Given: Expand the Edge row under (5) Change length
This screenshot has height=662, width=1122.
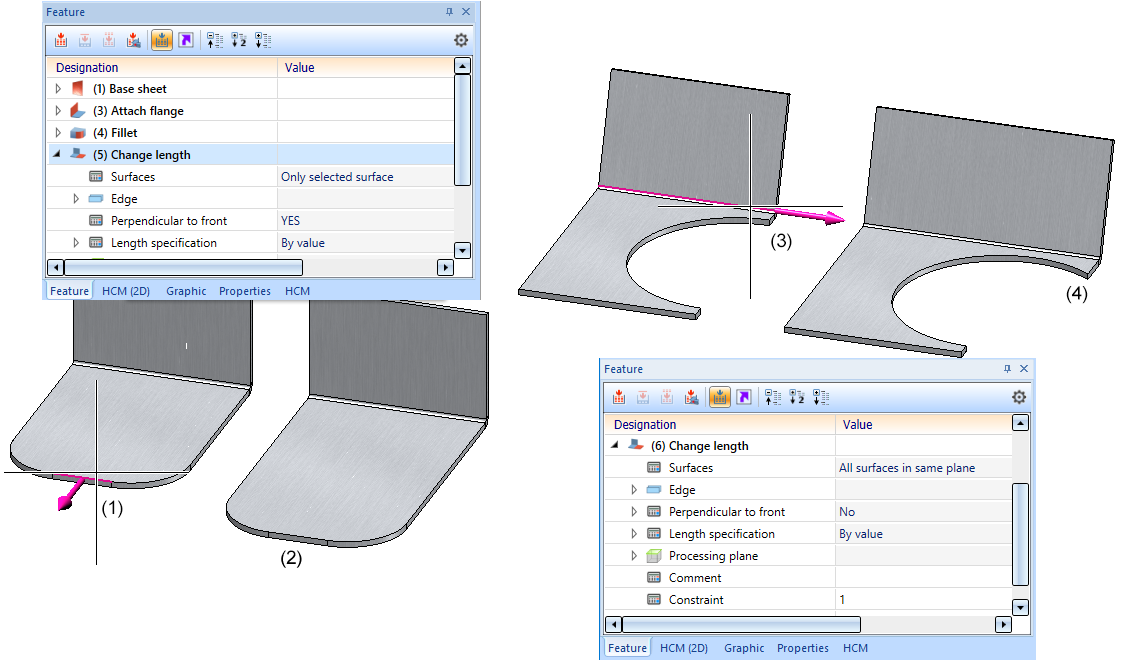Looking at the screenshot, I should coord(76,199).
